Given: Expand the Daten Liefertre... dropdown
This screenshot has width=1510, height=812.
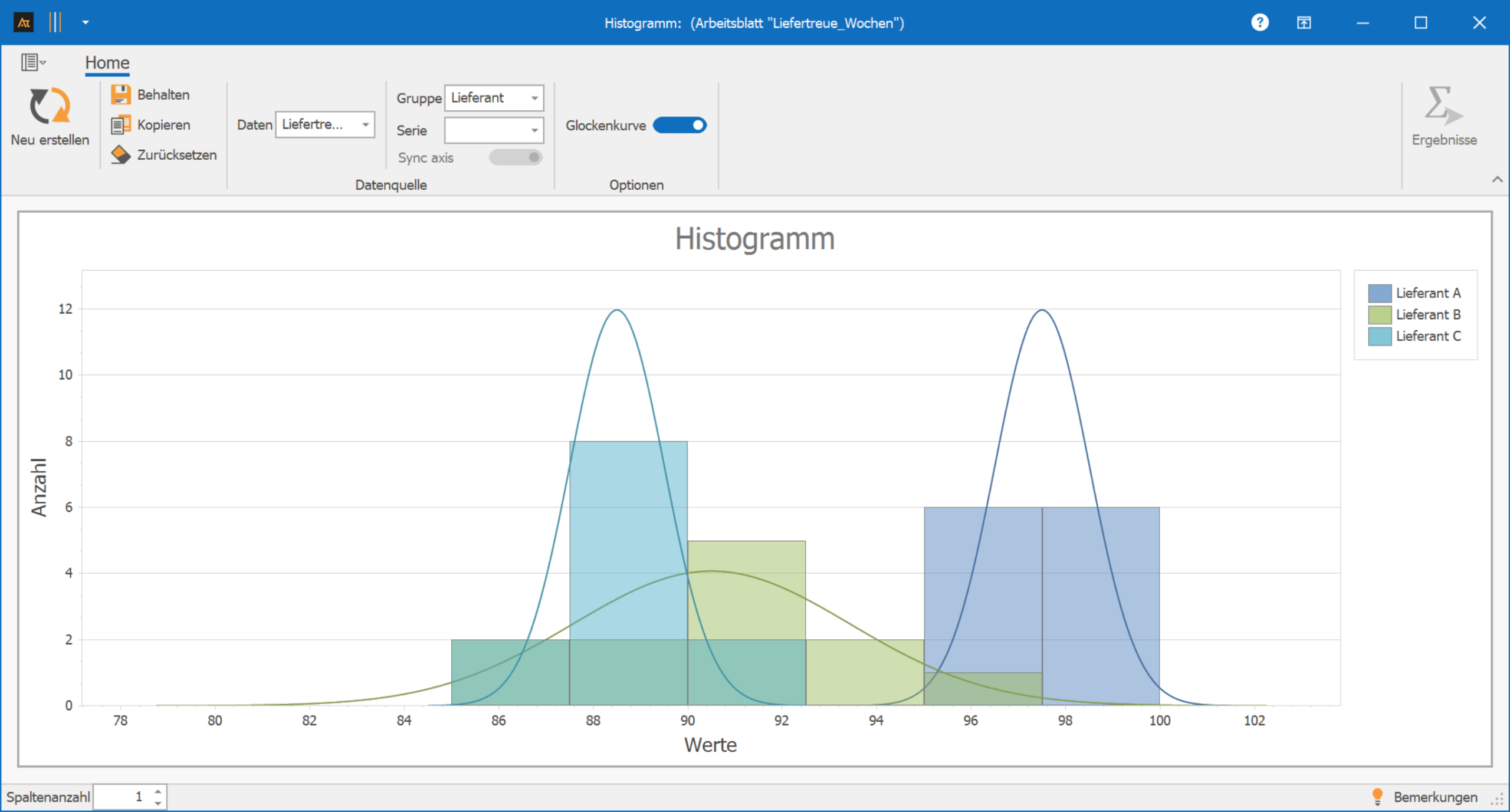Looking at the screenshot, I should click(x=366, y=124).
